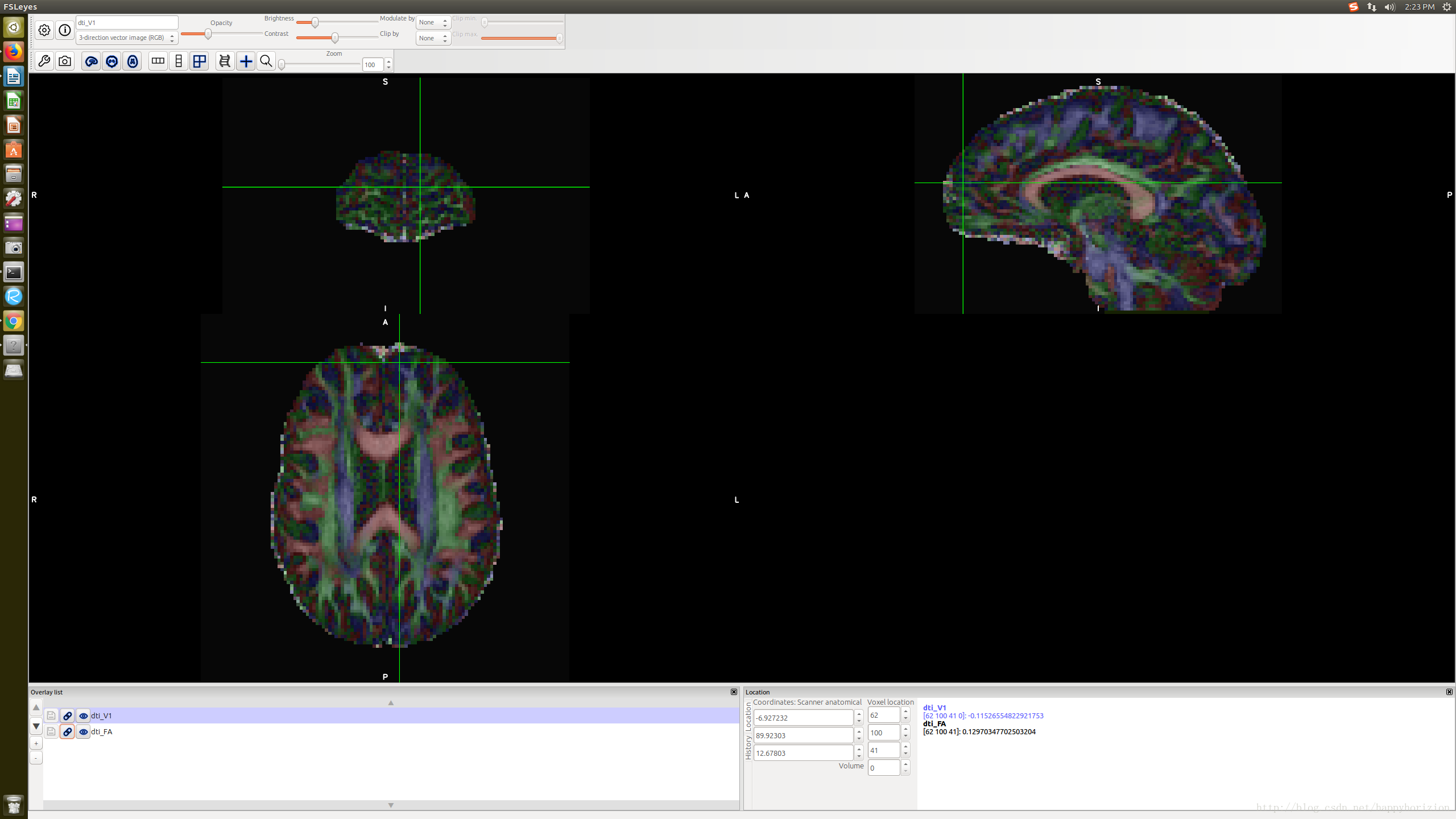This screenshot has height=819, width=1456.
Task: Move overlay up in list
Action: [x=36, y=708]
